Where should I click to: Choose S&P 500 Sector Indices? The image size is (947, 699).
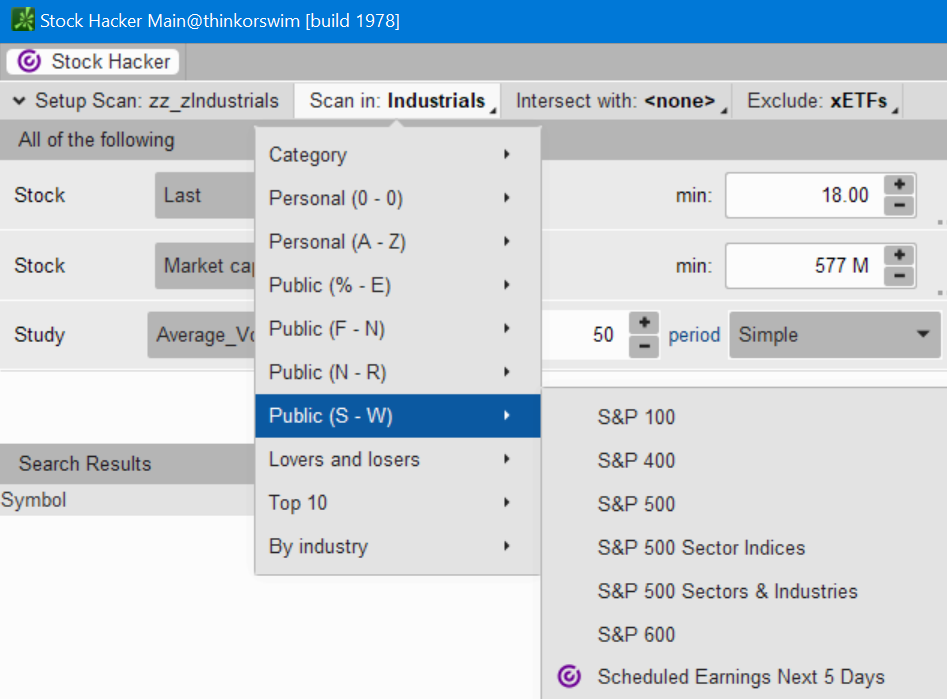click(x=701, y=547)
